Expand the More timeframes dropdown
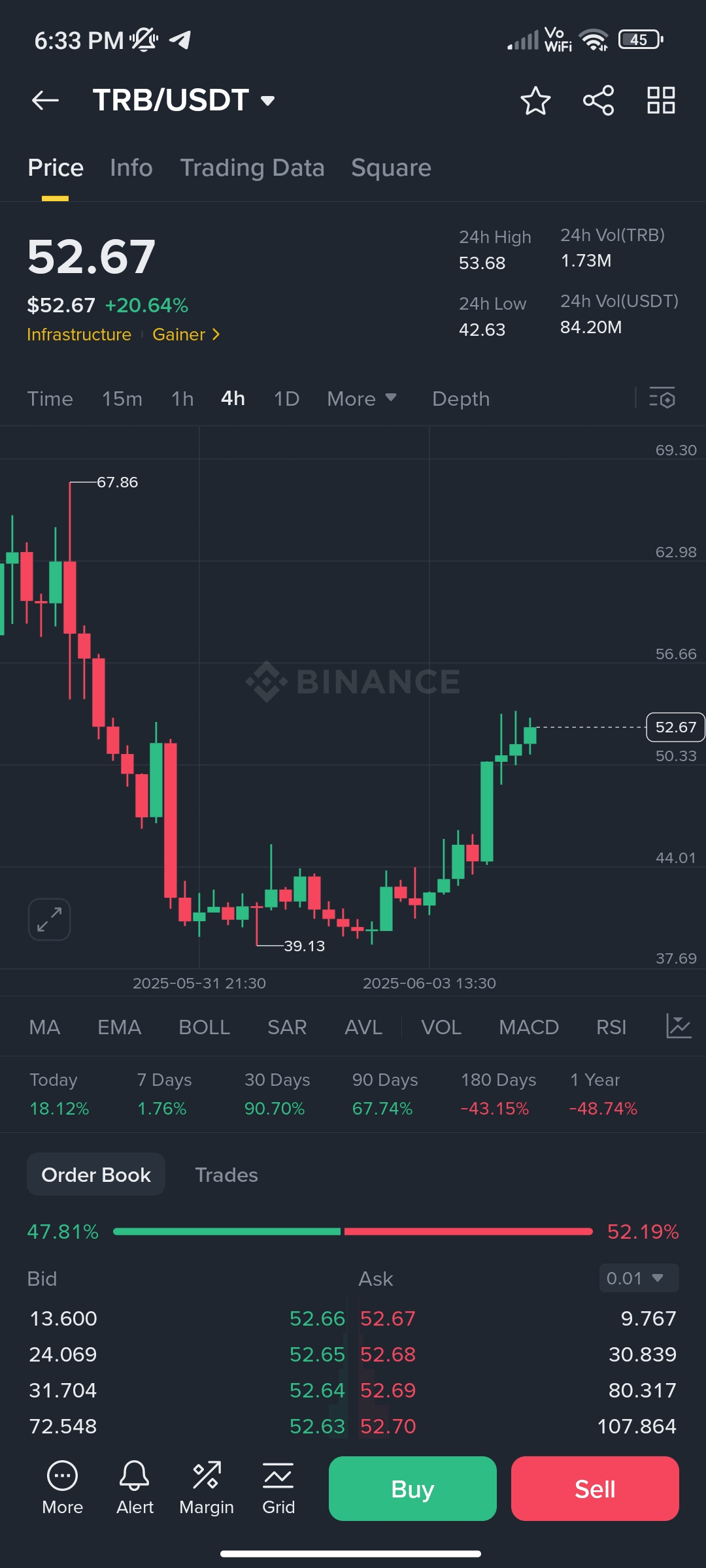706x1568 pixels. click(361, 399)
